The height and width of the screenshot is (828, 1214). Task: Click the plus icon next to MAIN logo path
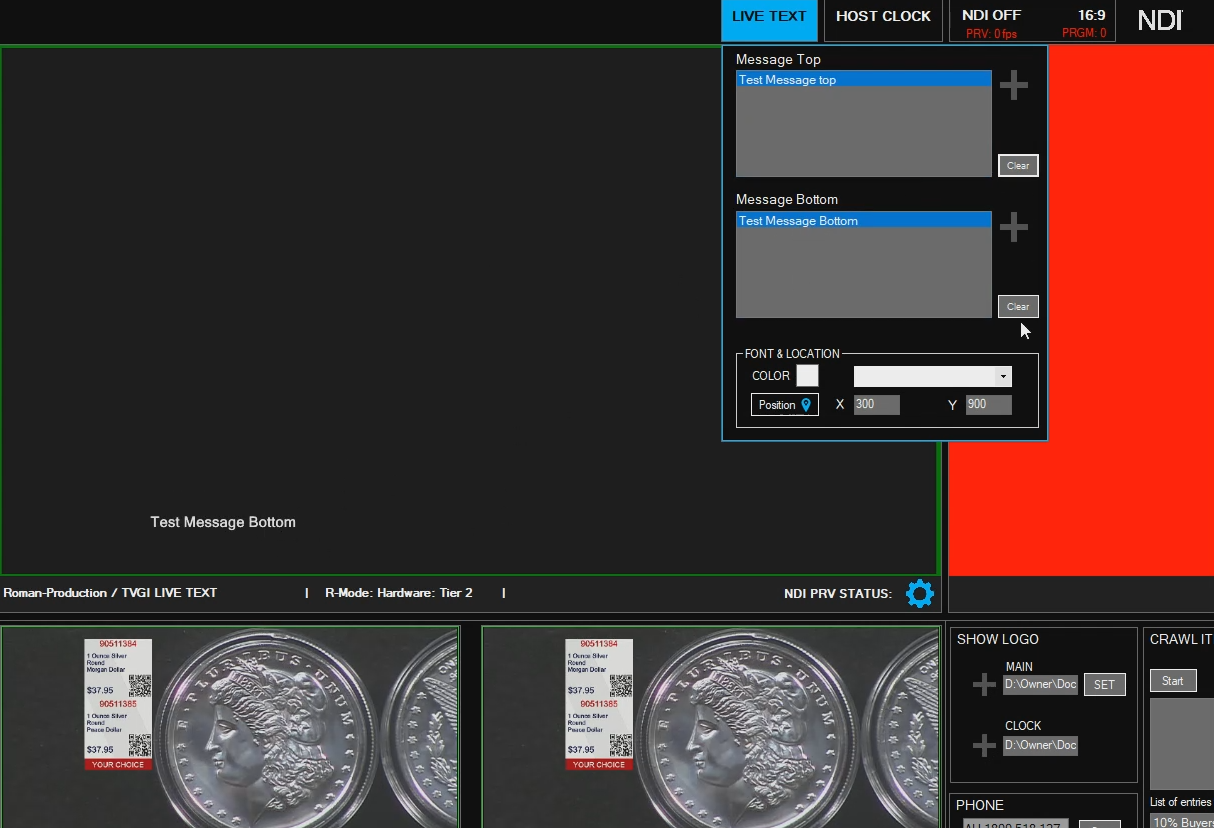(x=983, y=684)
